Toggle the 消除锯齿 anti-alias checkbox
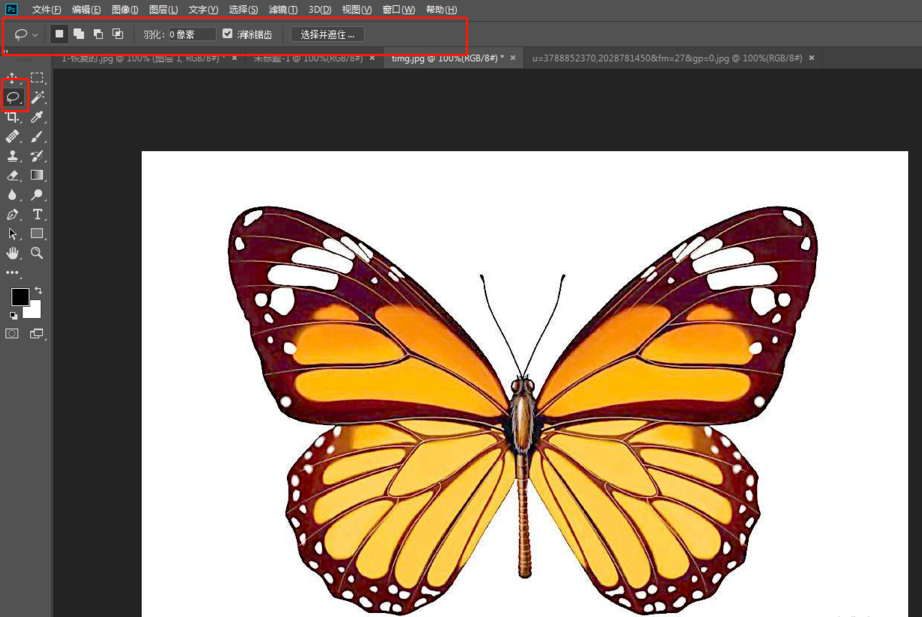922x617 pixels. click(228, 34)
